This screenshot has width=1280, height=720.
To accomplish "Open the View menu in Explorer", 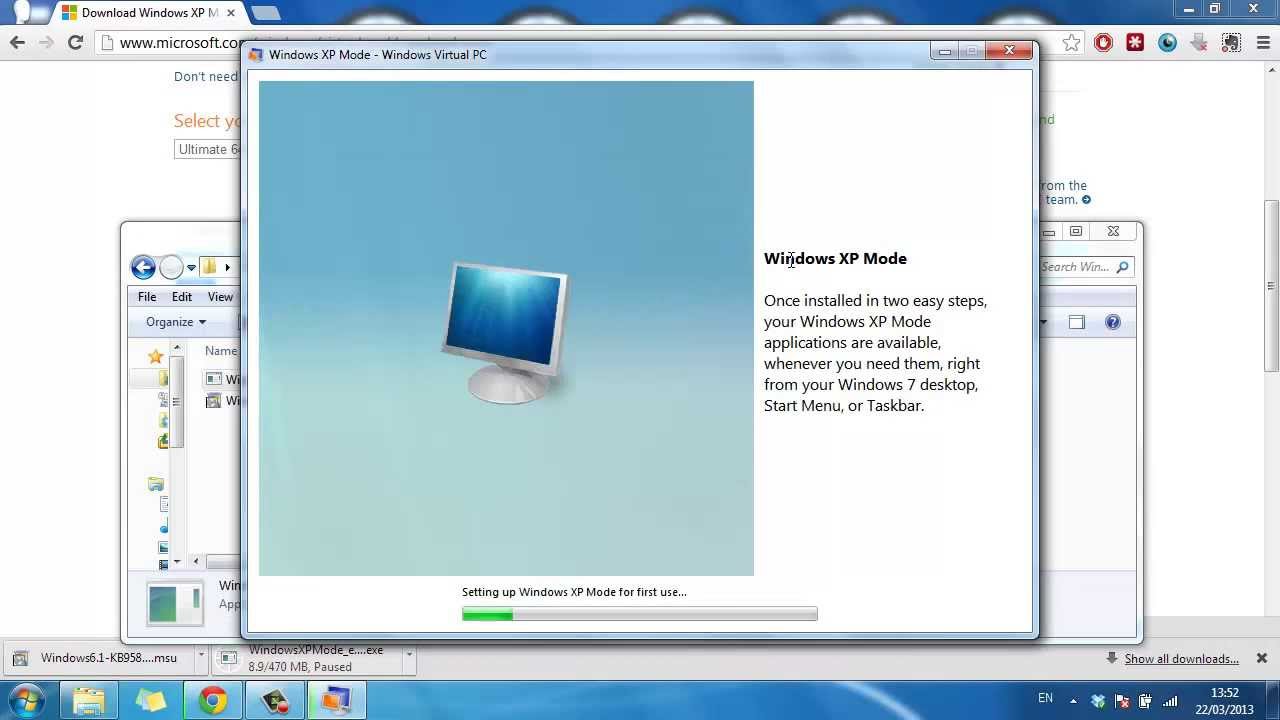I will click(x=220, y=296).
